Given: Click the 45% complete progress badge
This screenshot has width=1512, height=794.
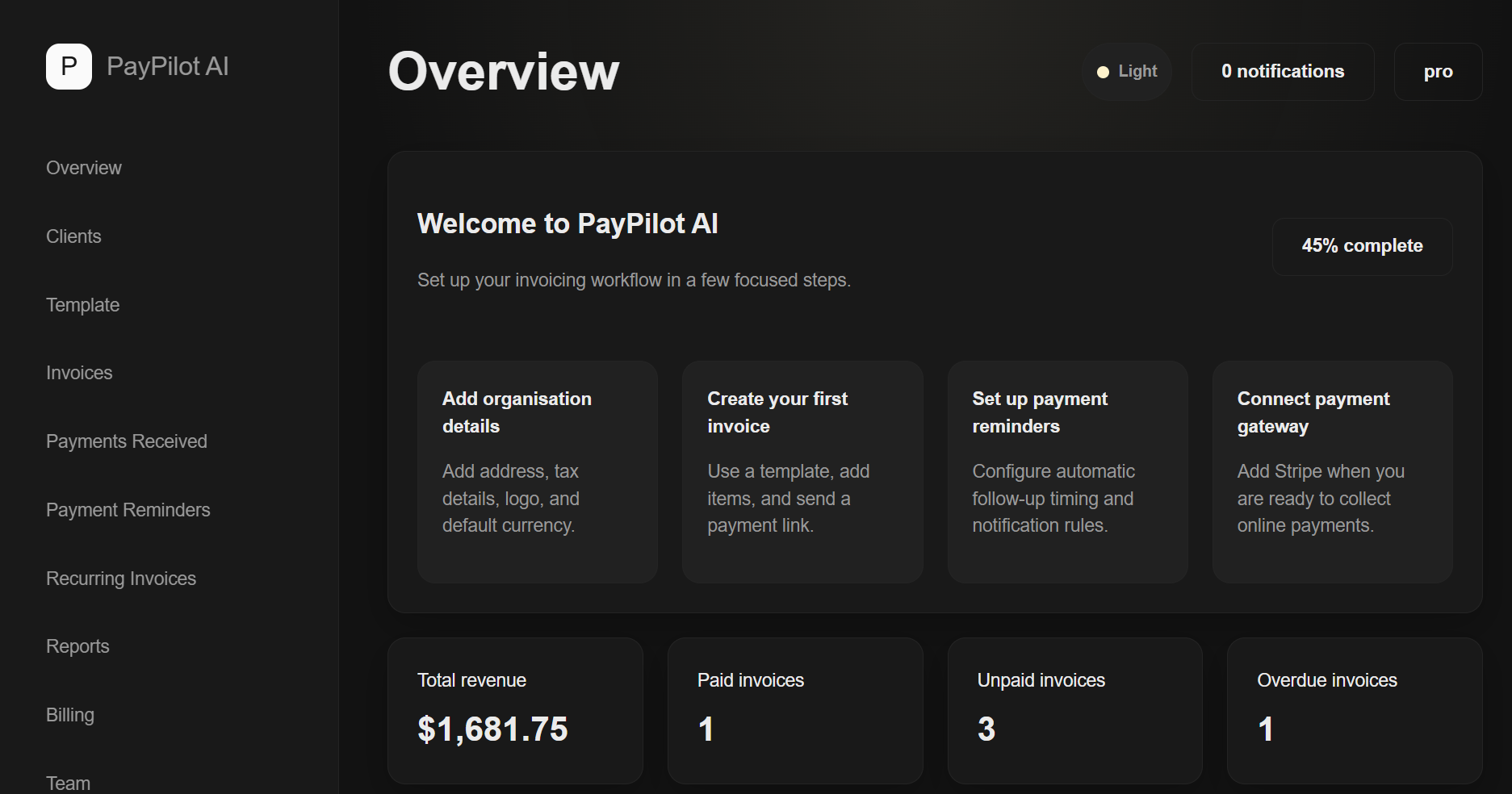Looking at the screenshot, I should coord(1362,246).
